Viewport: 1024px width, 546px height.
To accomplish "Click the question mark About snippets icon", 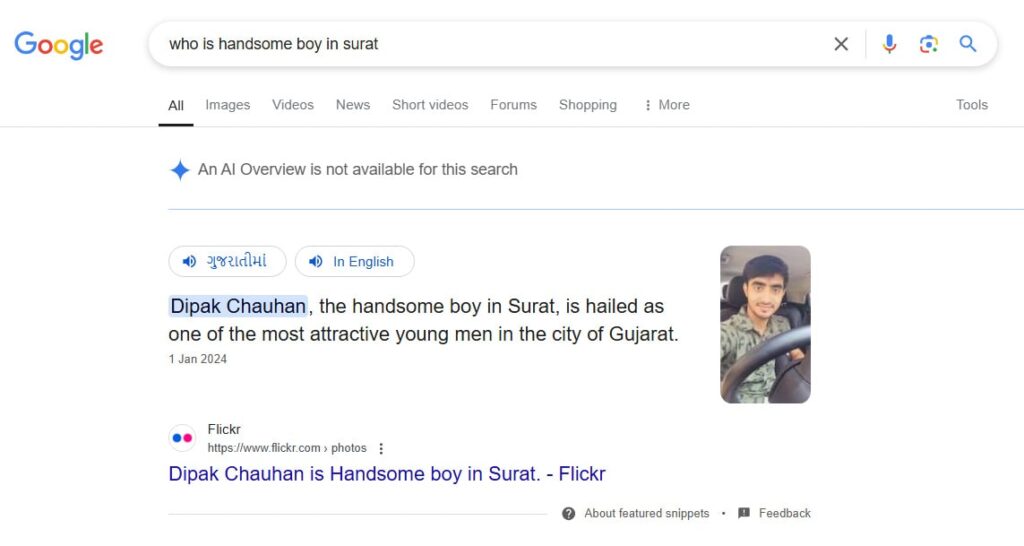I will 568,513.
